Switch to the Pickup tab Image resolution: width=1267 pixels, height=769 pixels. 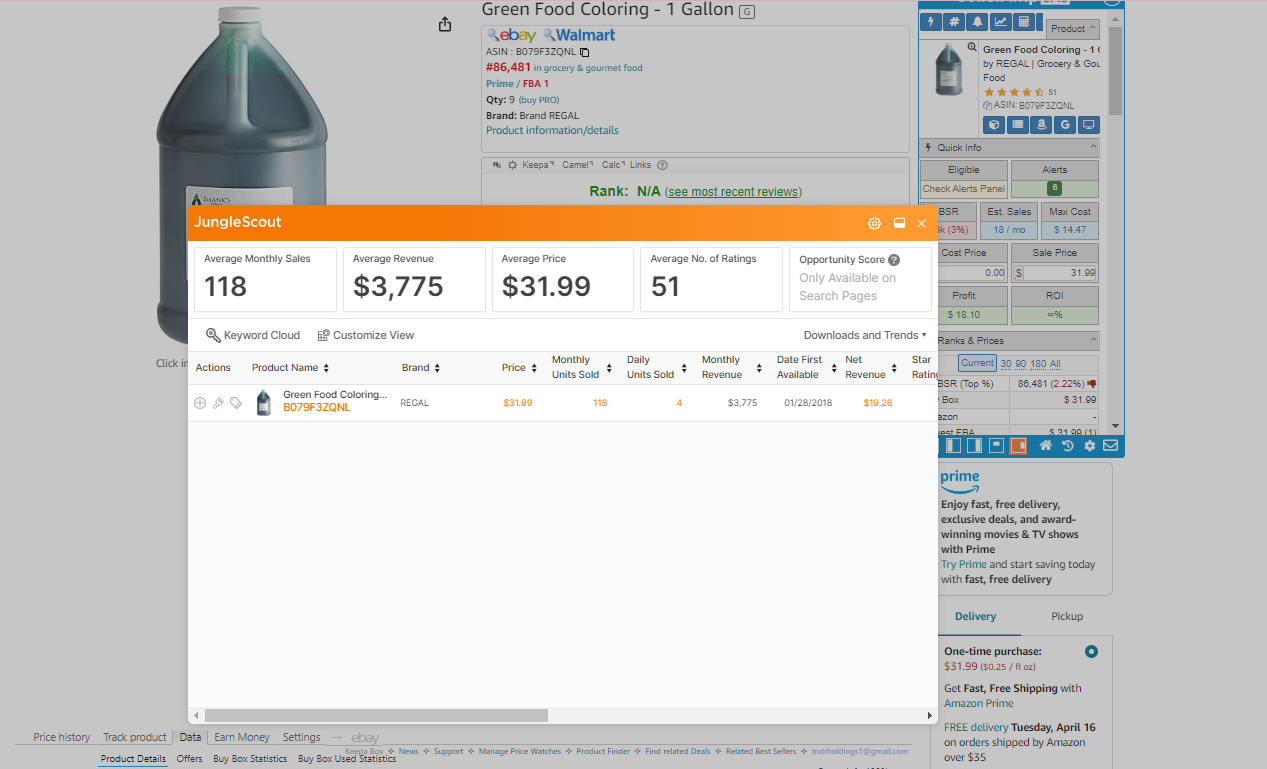[1067, 616]
